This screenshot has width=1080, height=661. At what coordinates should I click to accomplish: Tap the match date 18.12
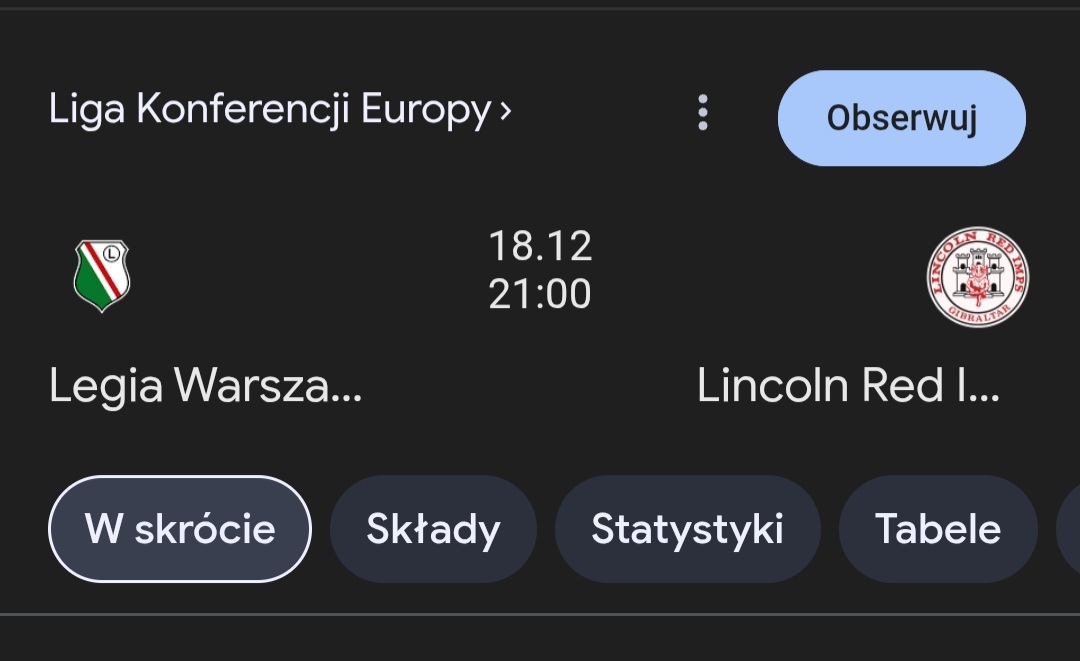540,246
